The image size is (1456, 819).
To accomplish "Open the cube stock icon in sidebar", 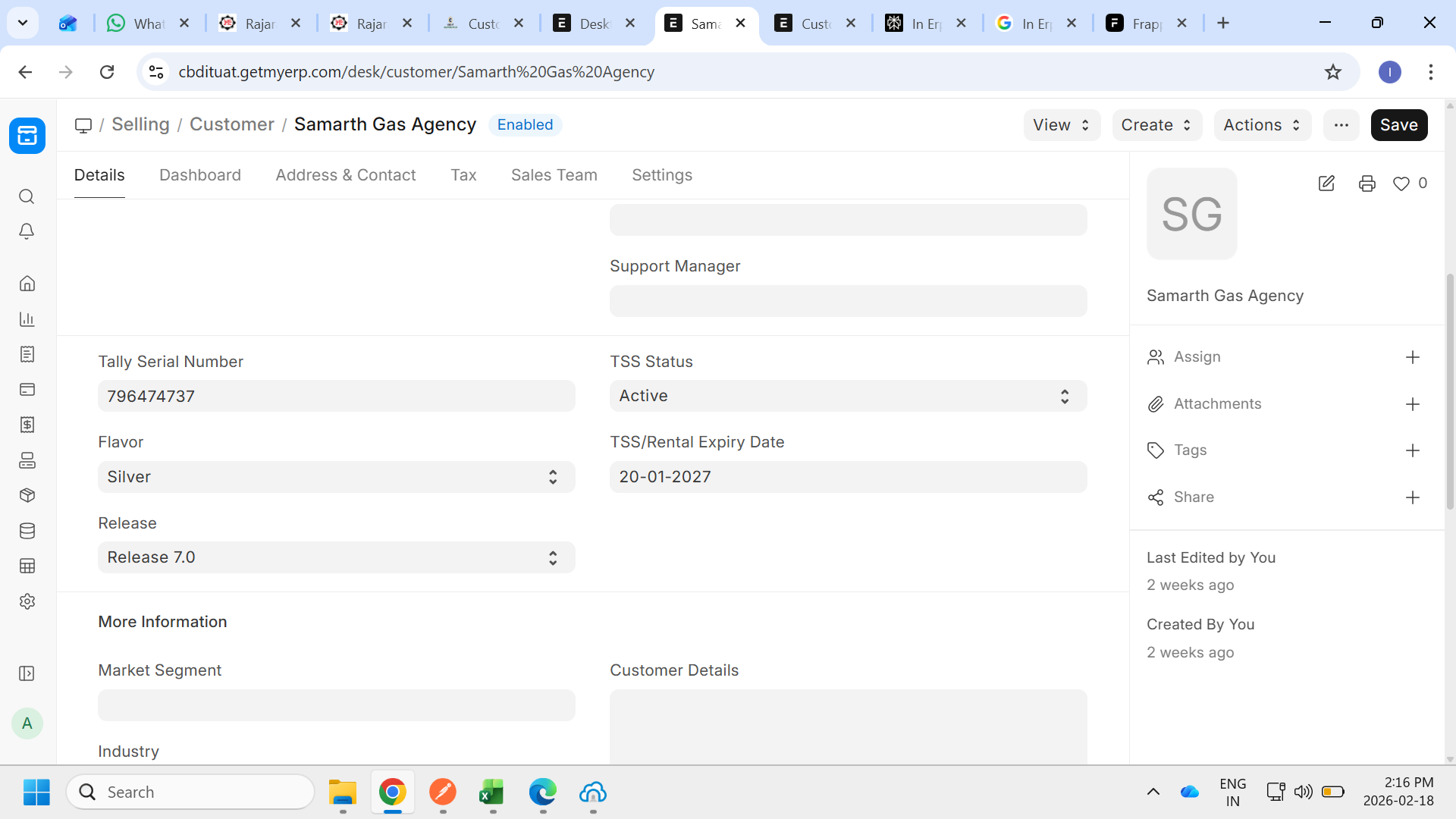I will pyautogui.click(x=27, y=495).
